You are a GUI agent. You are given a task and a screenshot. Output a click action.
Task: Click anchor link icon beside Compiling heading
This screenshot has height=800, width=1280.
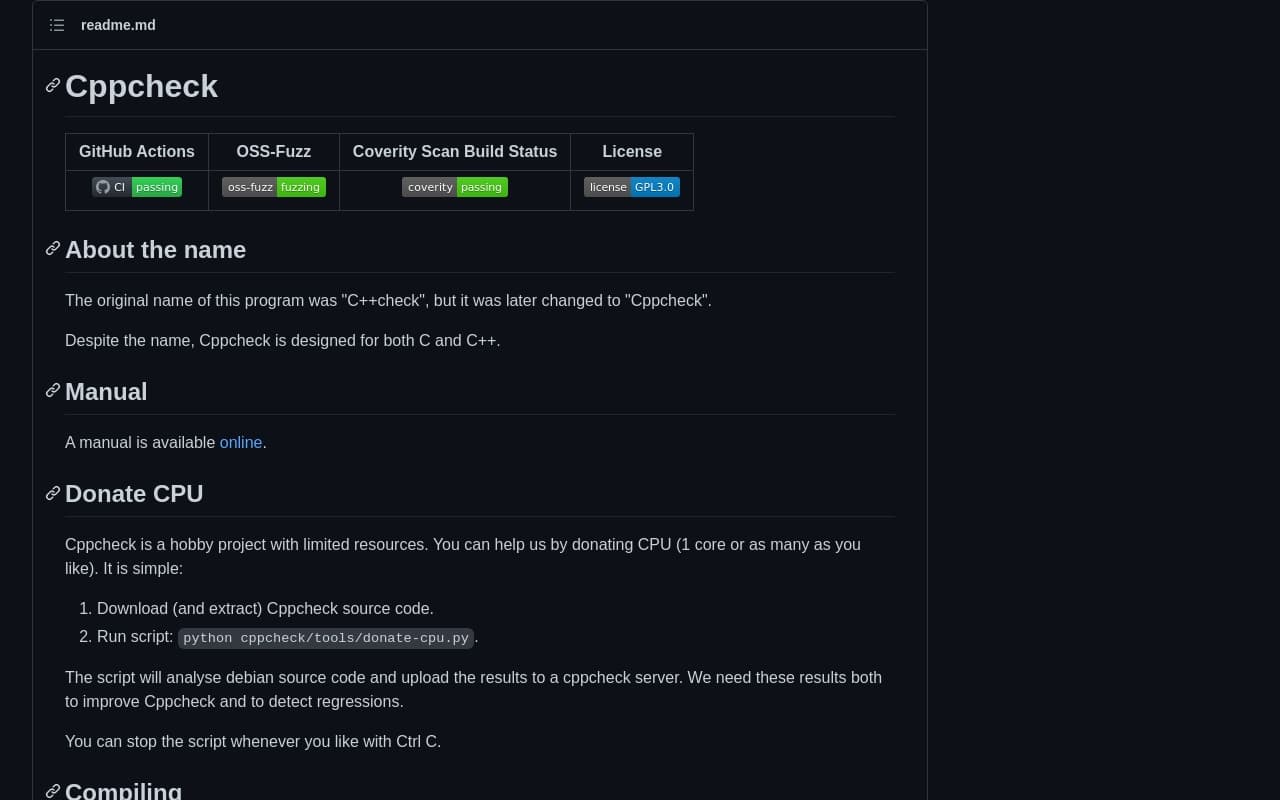click(53, 791)
